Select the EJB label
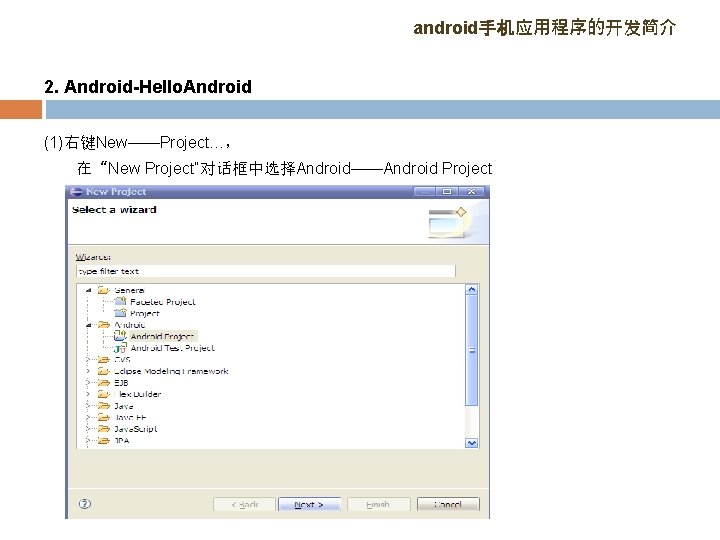Viewport: 720px width, 540px height. (x=121, y=382)
